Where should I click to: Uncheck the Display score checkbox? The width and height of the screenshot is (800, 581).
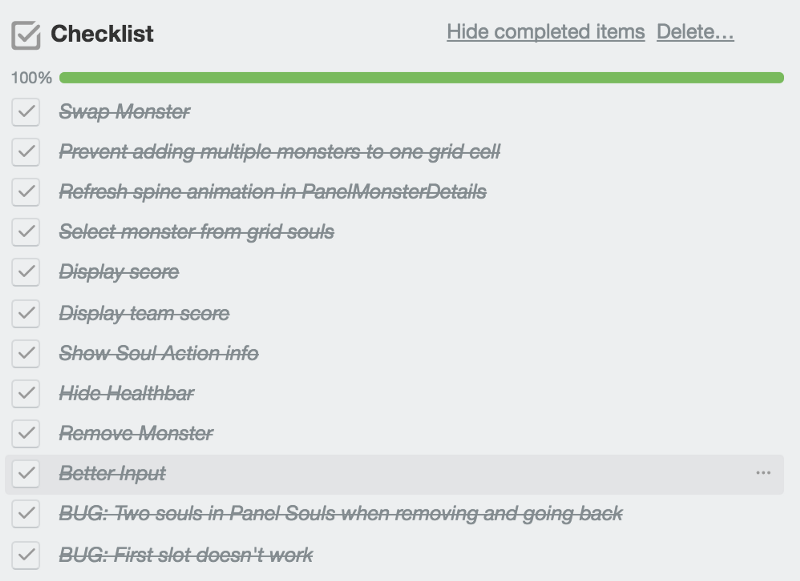(x=26, y=272)
